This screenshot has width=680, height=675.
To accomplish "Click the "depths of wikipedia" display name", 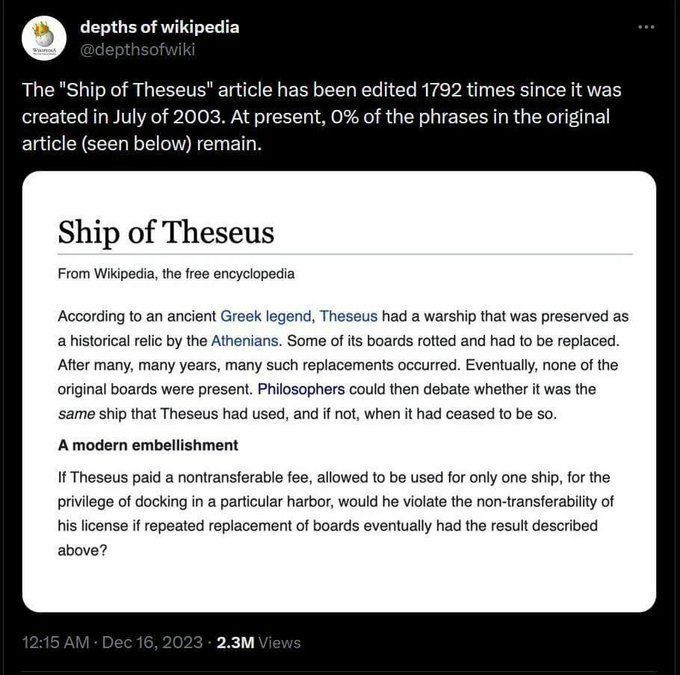I will (158, 26).
